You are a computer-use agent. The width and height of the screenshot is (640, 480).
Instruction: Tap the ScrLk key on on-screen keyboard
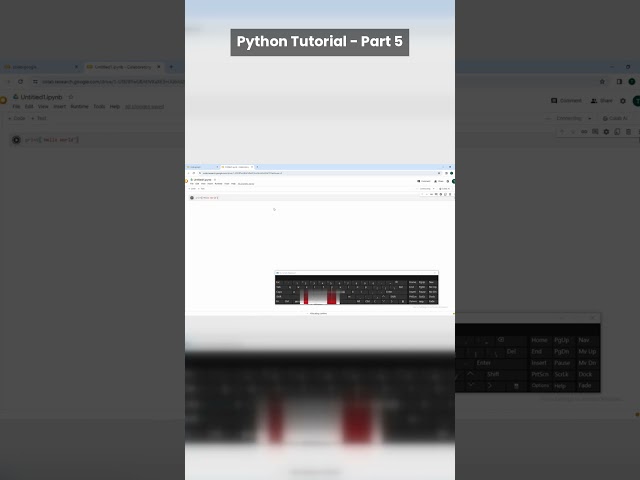[561, 374]
